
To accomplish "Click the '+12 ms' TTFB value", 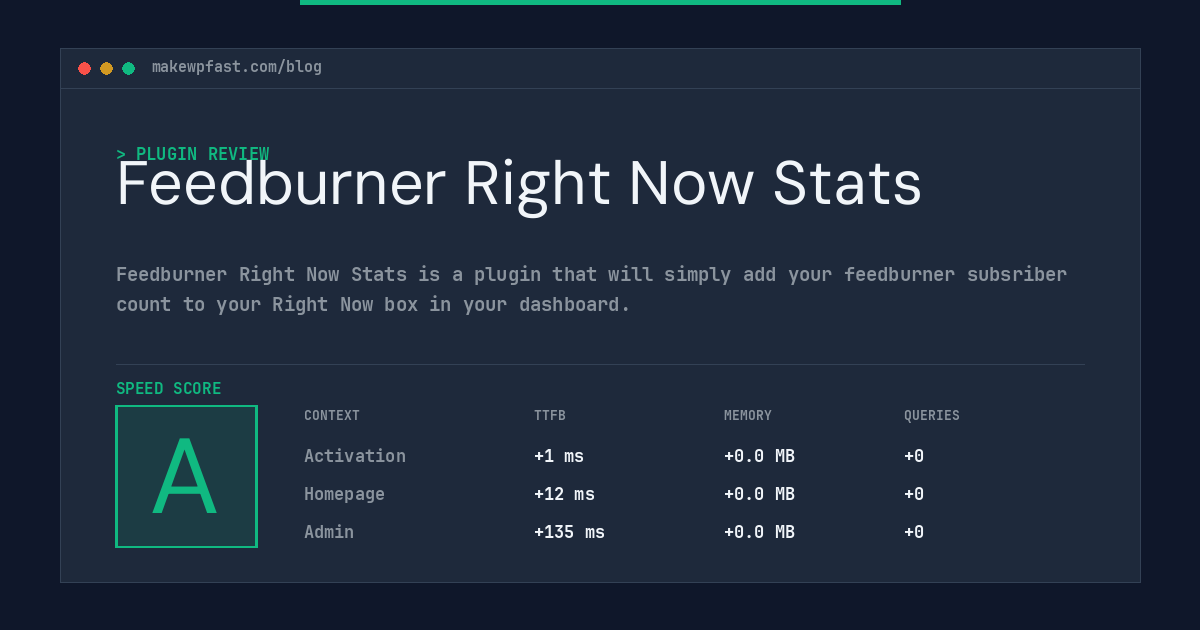I will pos(564,494).
